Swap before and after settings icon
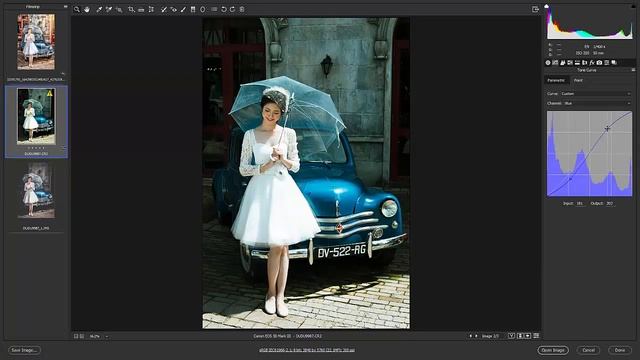The height and width of the screenshot is (360, 640). click(x=520, y=336)
